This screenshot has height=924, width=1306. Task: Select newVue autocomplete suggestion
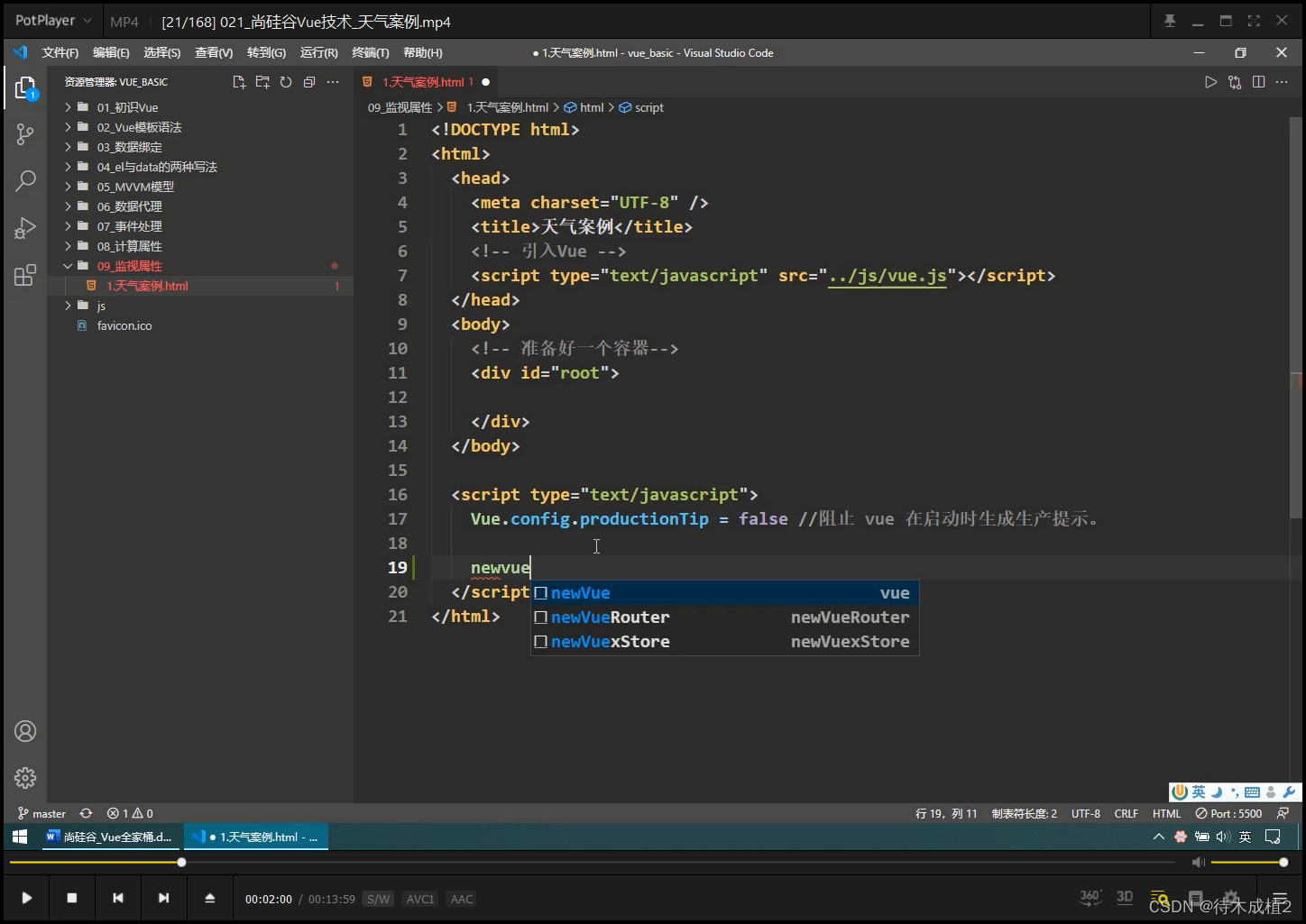coord(725,593)
